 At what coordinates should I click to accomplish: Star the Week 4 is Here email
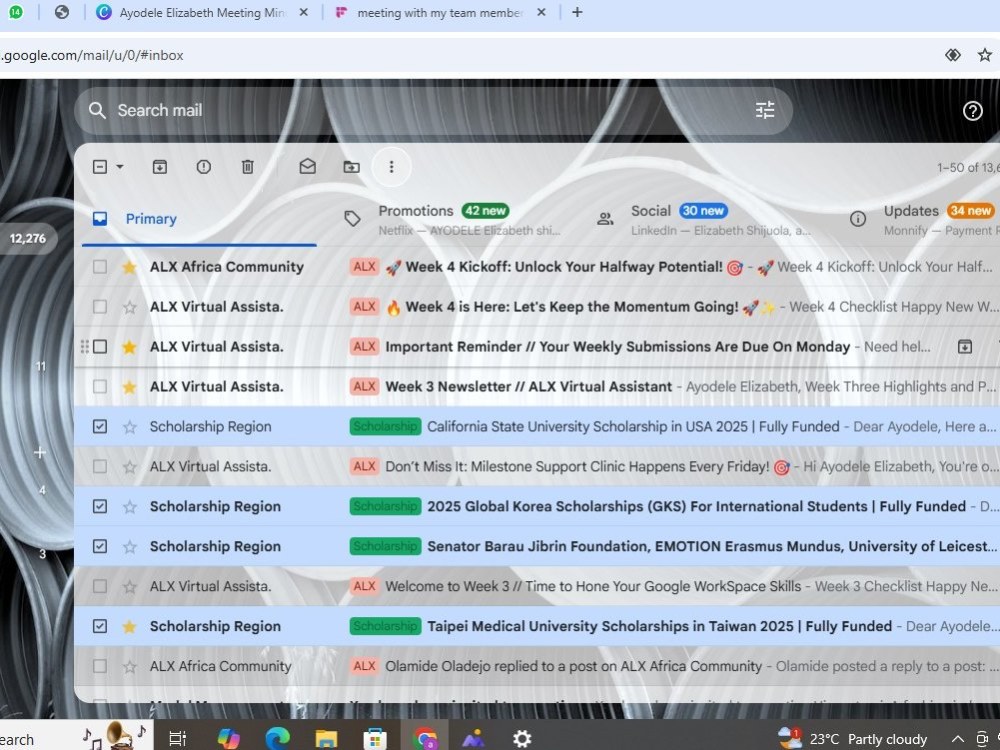[x=129, y=307]
